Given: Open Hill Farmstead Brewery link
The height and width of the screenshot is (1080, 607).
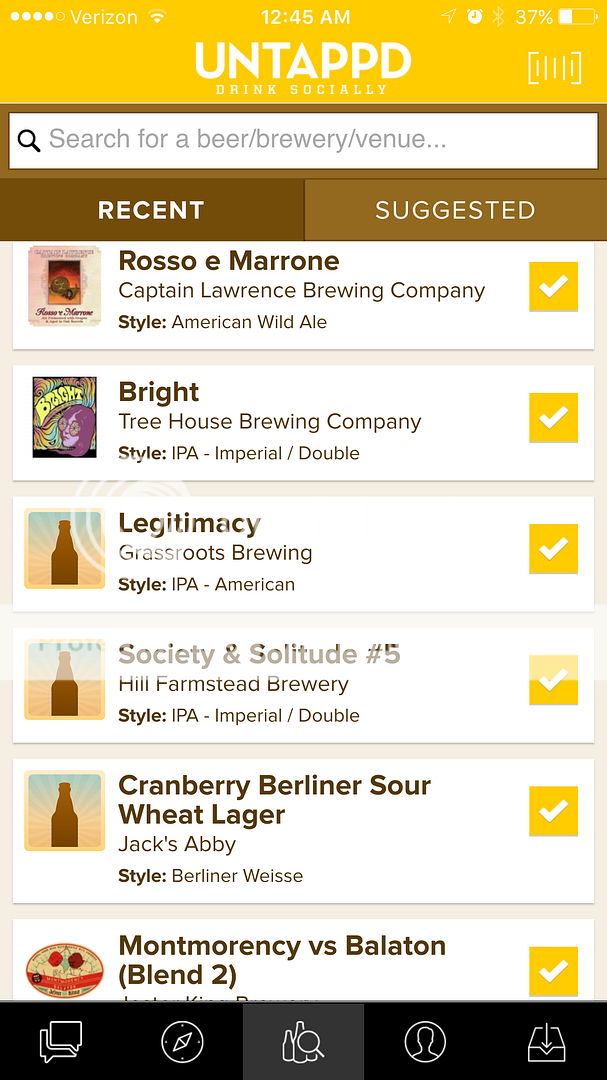Looking at the screenshot, I should click(x=233, y=685).
